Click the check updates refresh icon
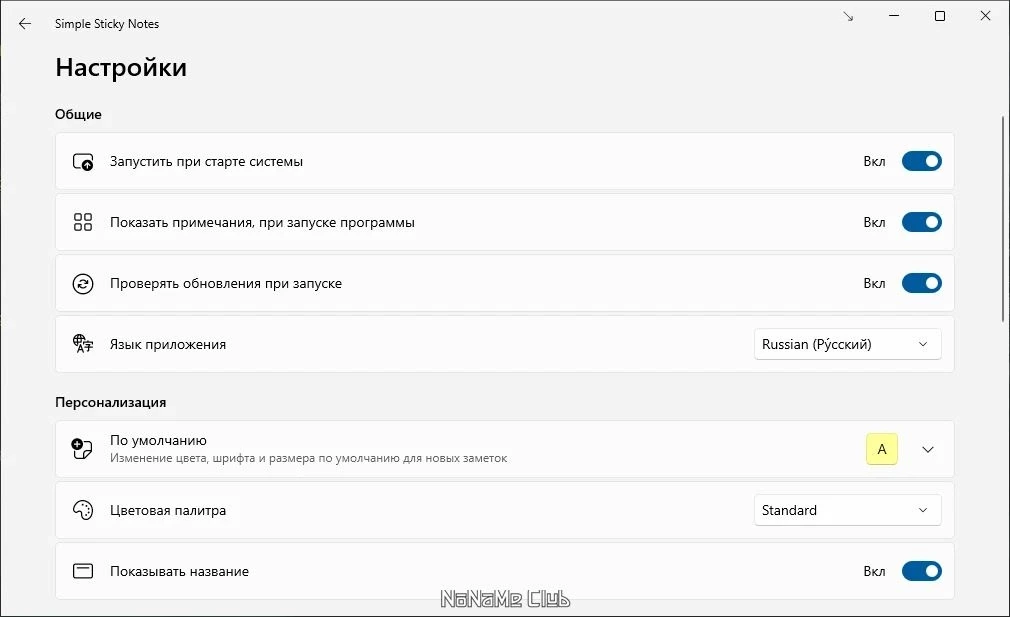Viewport: 1010px width, 617px height. tap(83, 283)
